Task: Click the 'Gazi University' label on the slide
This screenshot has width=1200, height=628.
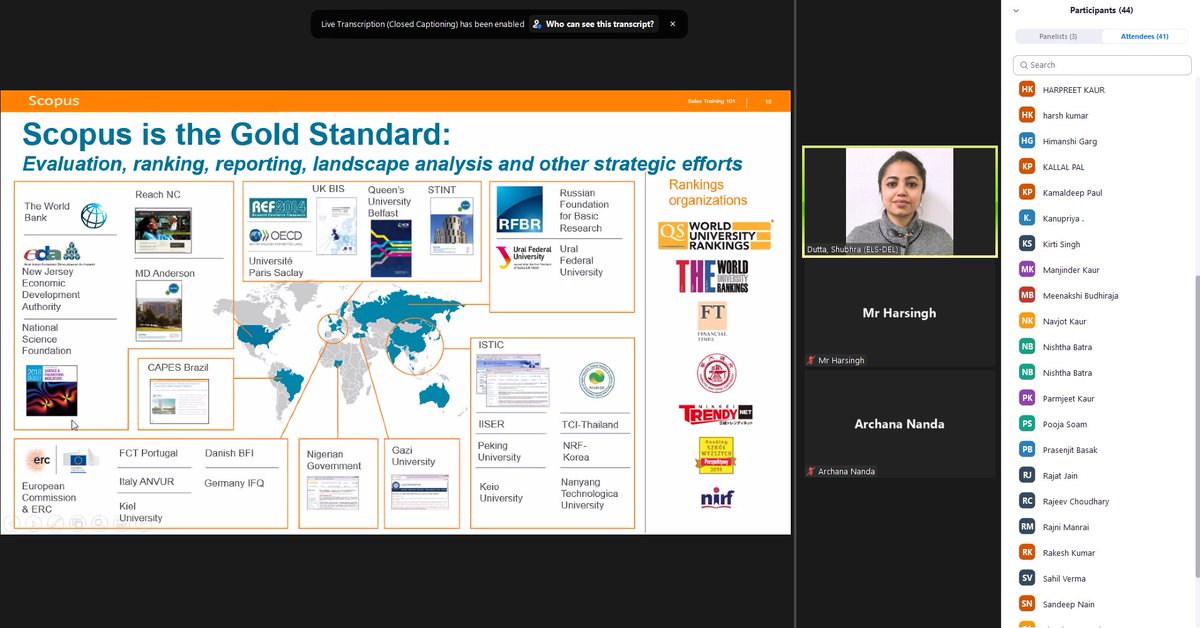Action: 414,456
